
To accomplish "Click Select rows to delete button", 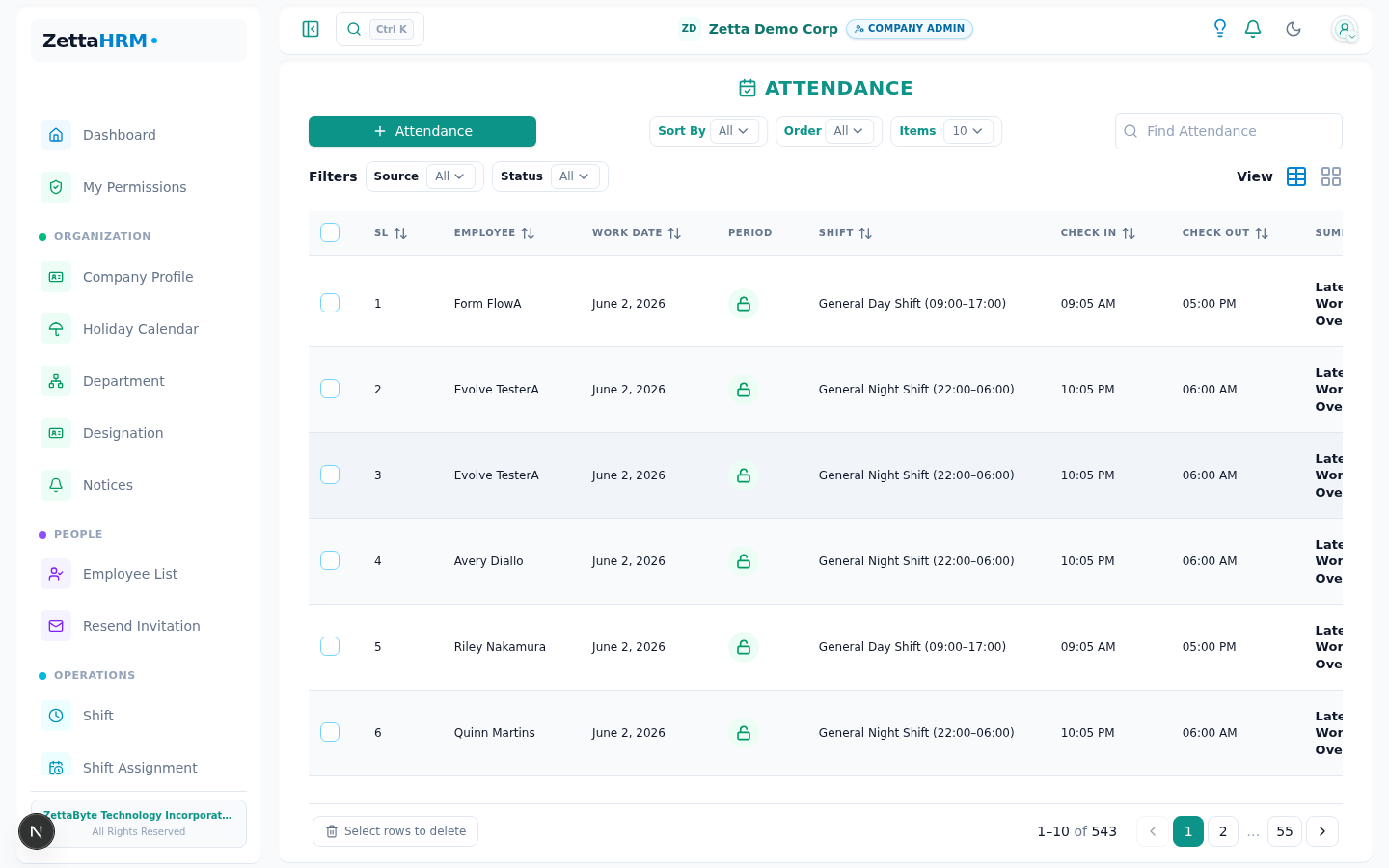I will 395,831.
